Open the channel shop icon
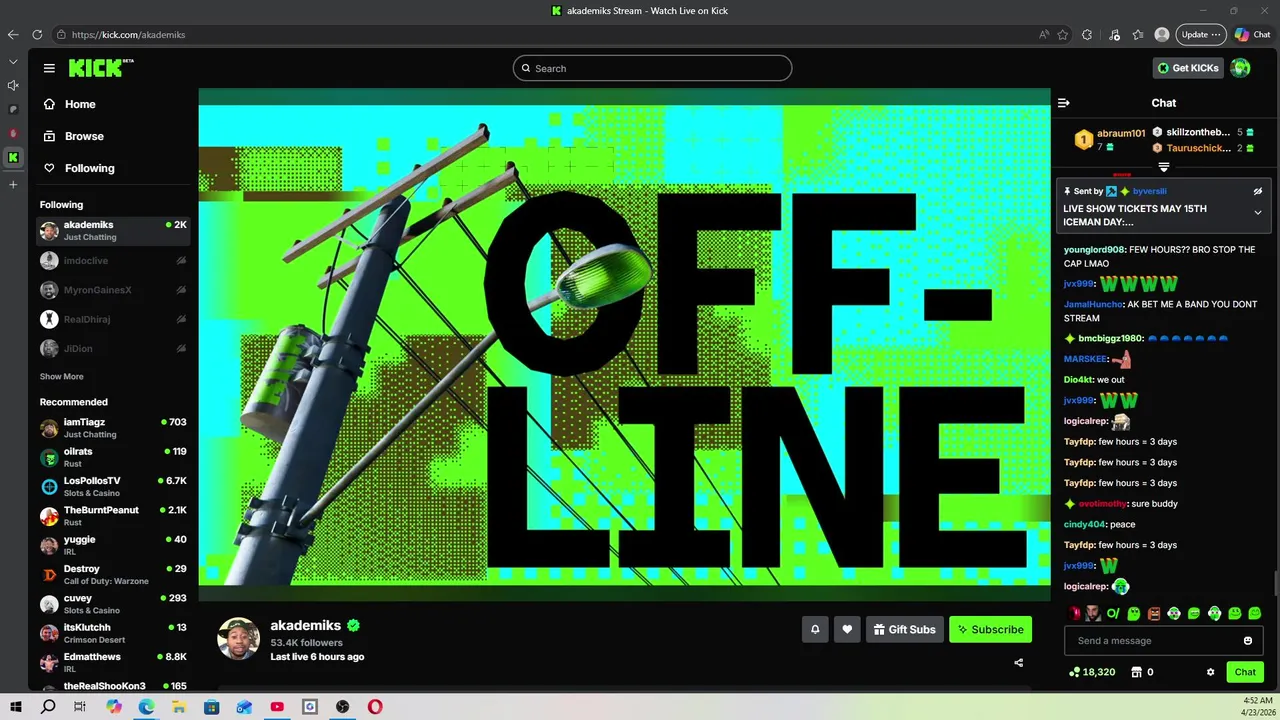1280x720 pixels. [x=1136, y=672]
